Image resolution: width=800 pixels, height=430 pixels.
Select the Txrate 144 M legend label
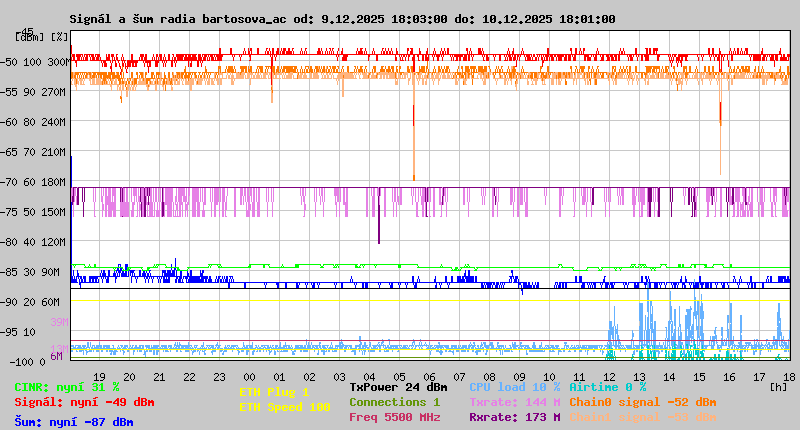pyautogui.click(x=514, y=402)
